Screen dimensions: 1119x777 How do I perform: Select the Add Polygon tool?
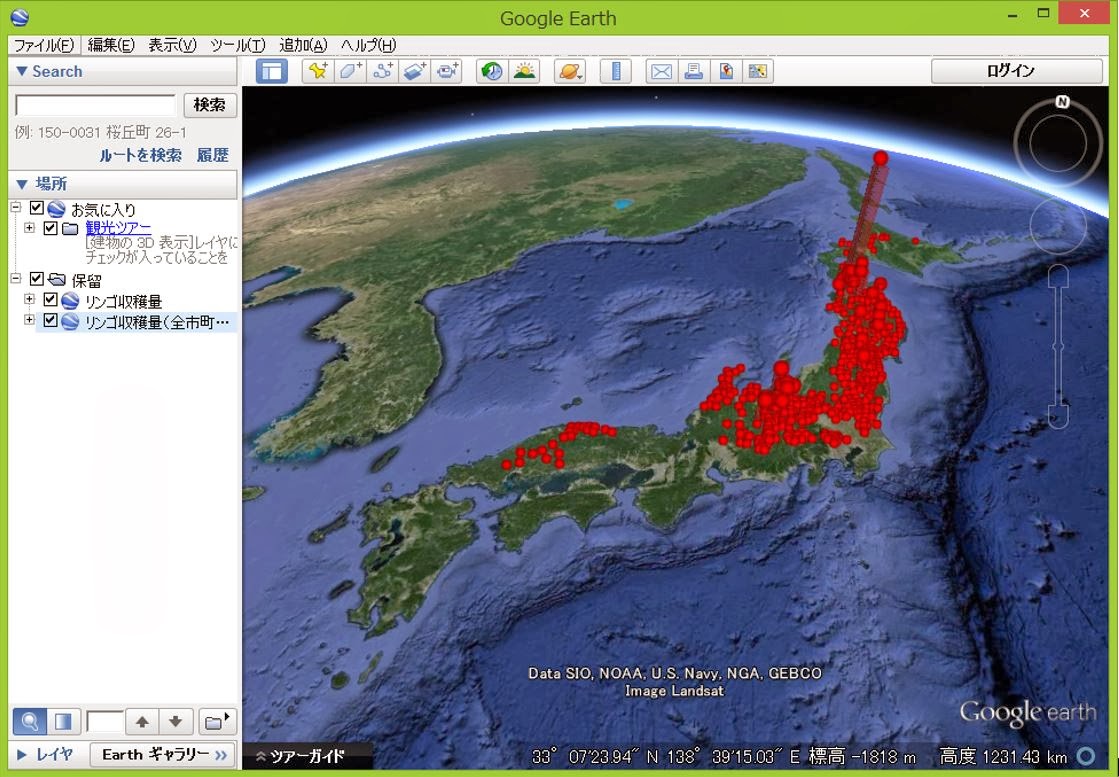tap(350, 71)
